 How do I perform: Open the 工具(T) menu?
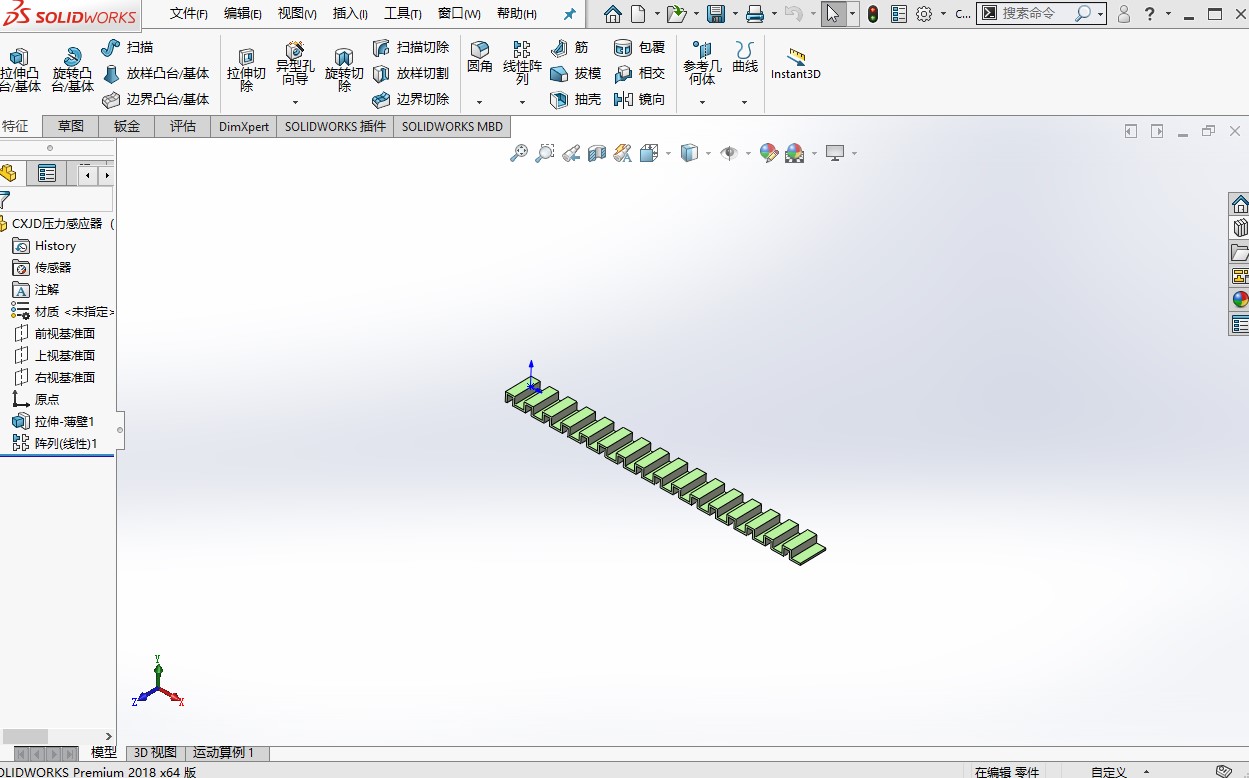click(403, 14)
